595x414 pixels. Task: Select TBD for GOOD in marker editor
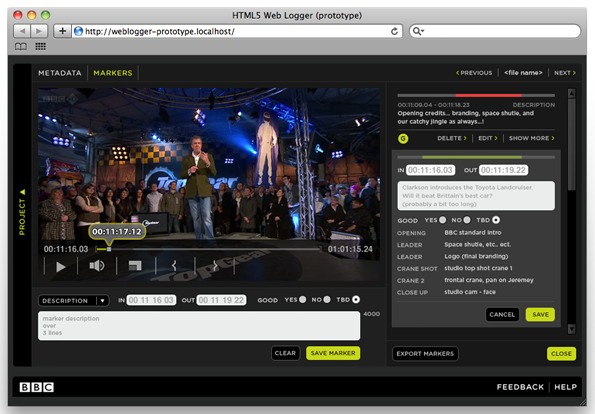coord(496,220)
